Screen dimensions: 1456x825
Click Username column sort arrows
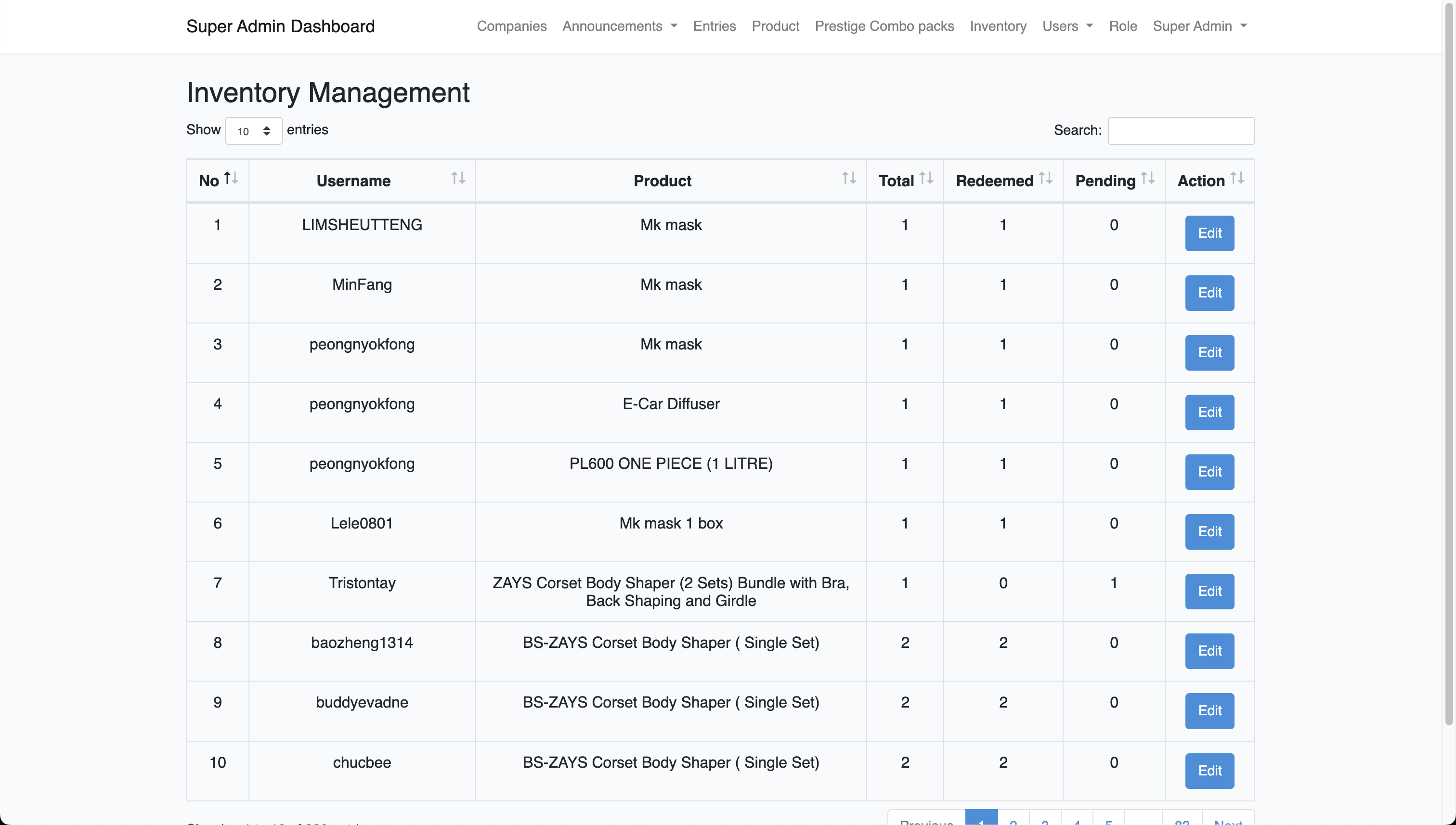(x=458, y=179)
